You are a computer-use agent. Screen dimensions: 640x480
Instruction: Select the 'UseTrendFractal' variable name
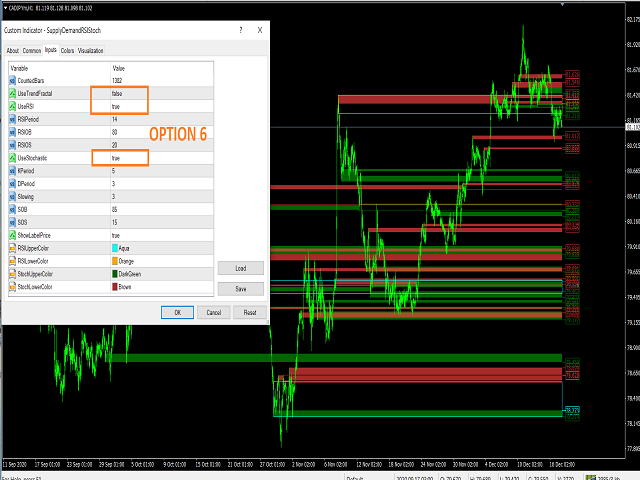coord(35,93)
